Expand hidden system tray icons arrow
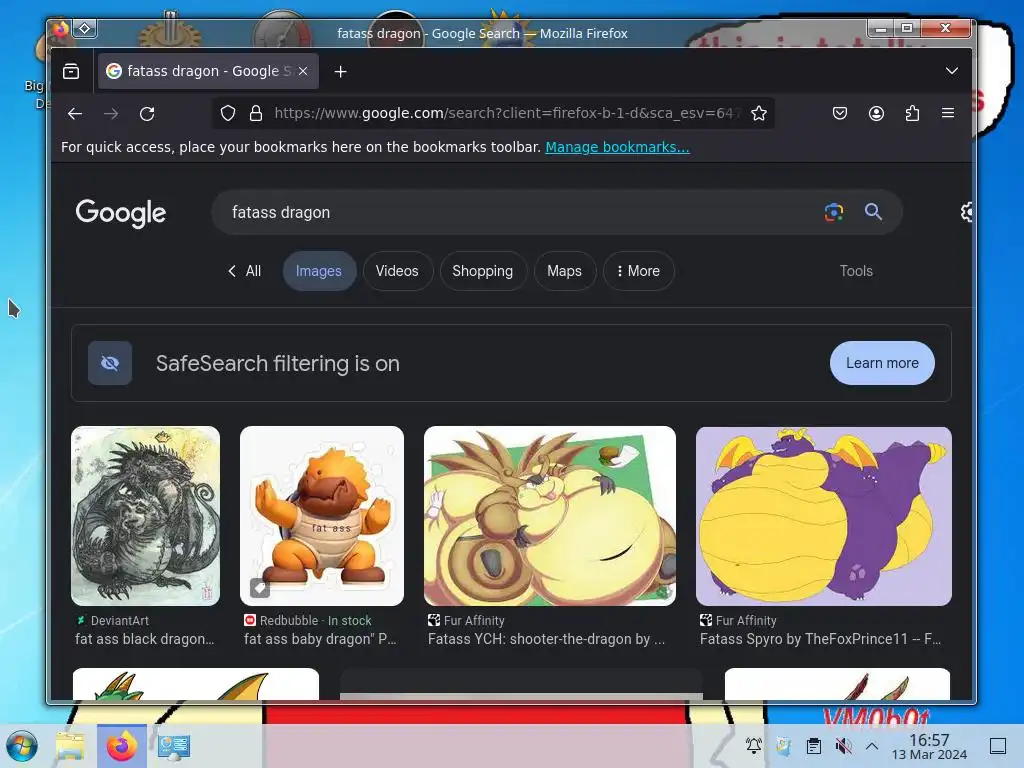The width and height of the screenshot is (1024, 768). (872, 745)
